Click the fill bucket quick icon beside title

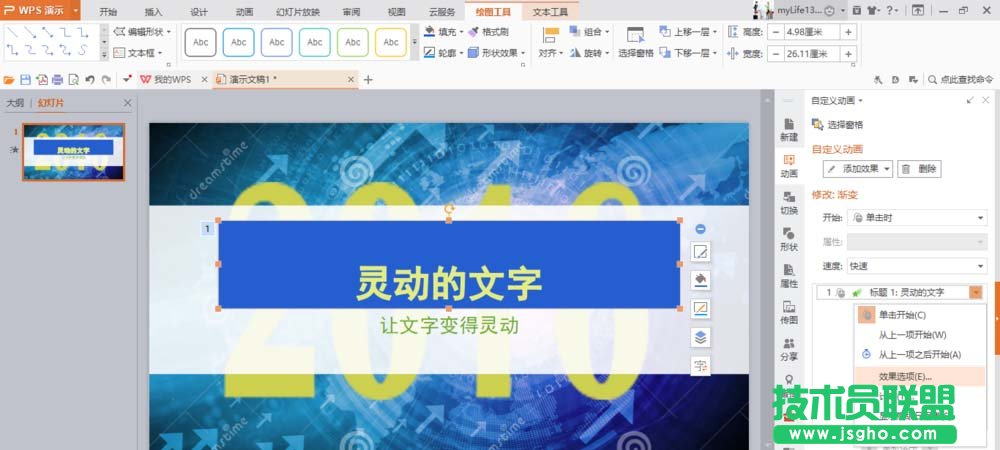[x=700, y=280]
